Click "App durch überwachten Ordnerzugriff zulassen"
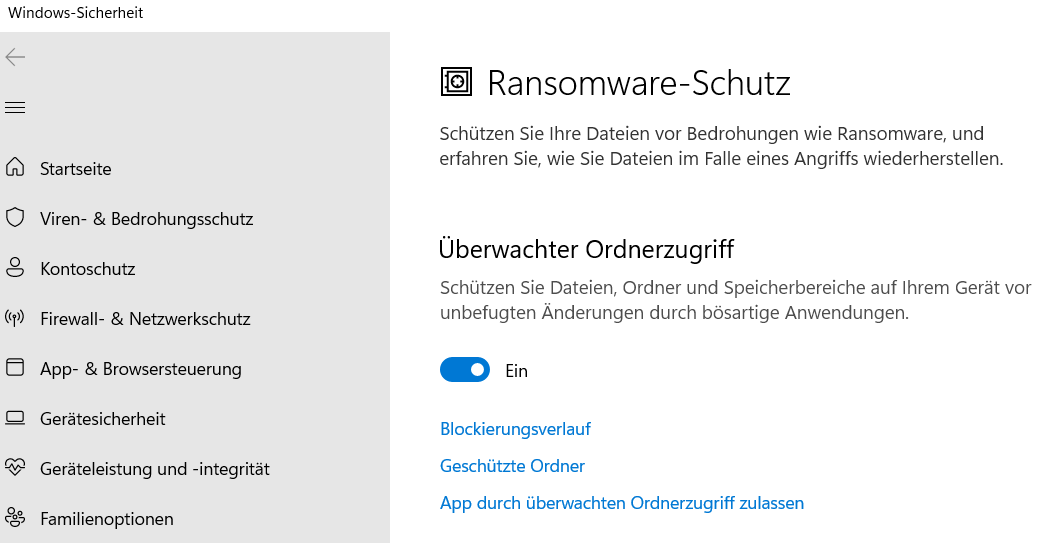This screenshot has width=1054, height=543. (x=621, y=503)
